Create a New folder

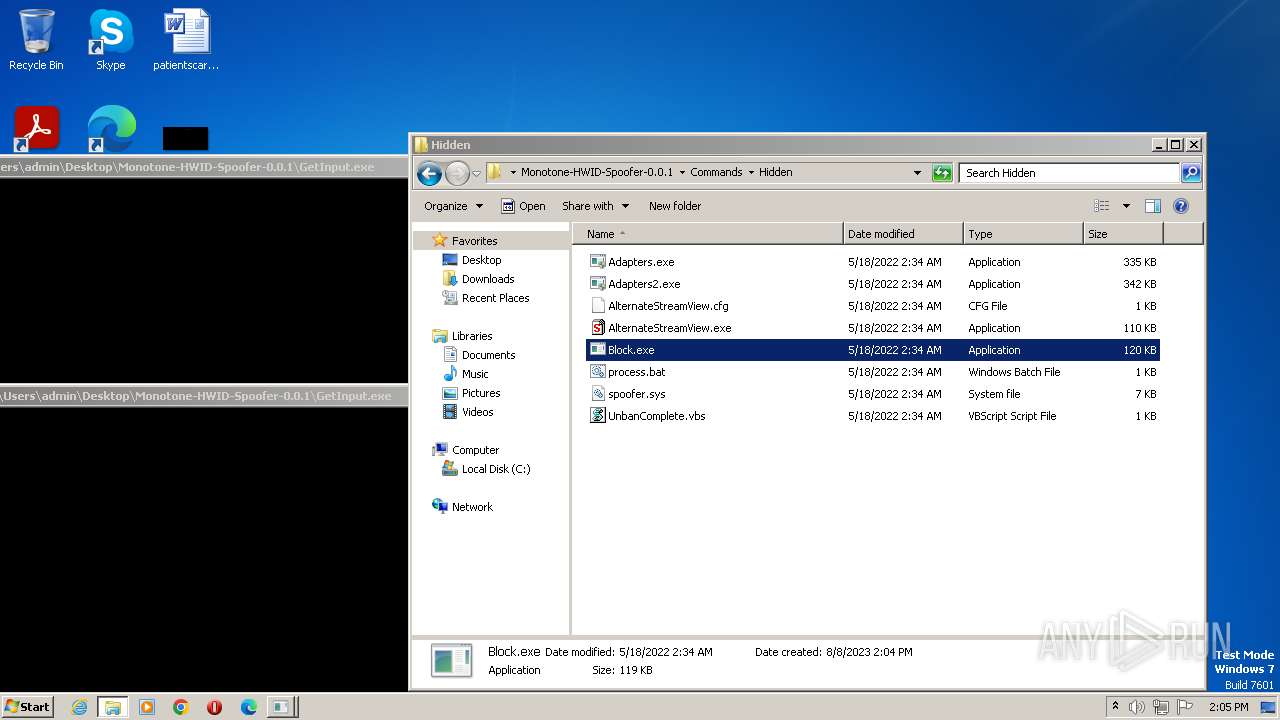675,206
